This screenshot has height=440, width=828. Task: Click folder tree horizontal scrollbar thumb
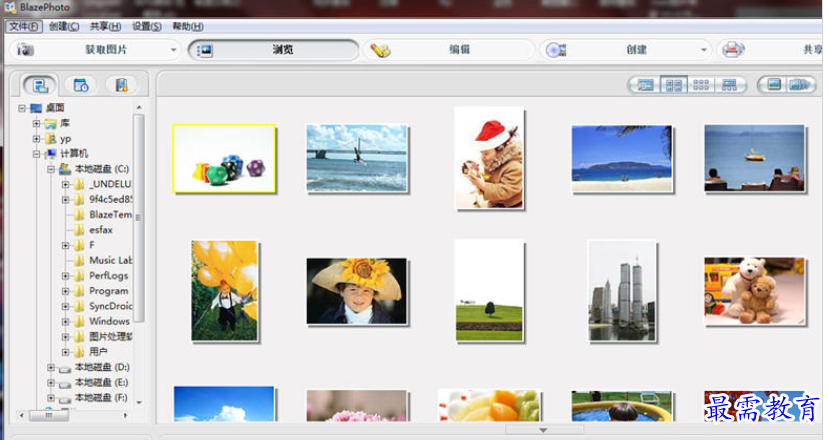[49, 416]
